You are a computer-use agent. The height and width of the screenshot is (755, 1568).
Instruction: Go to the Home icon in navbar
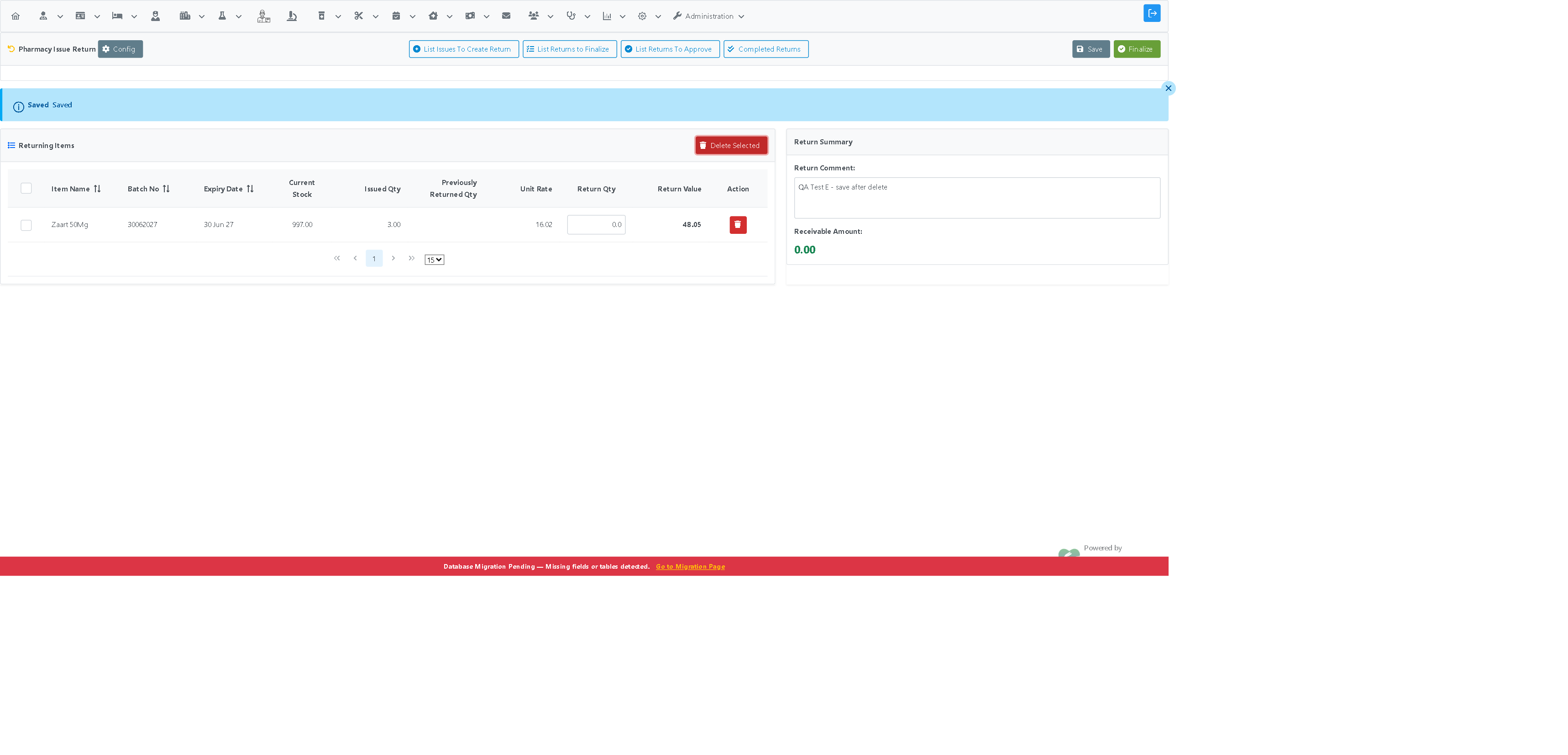[16, 16]
